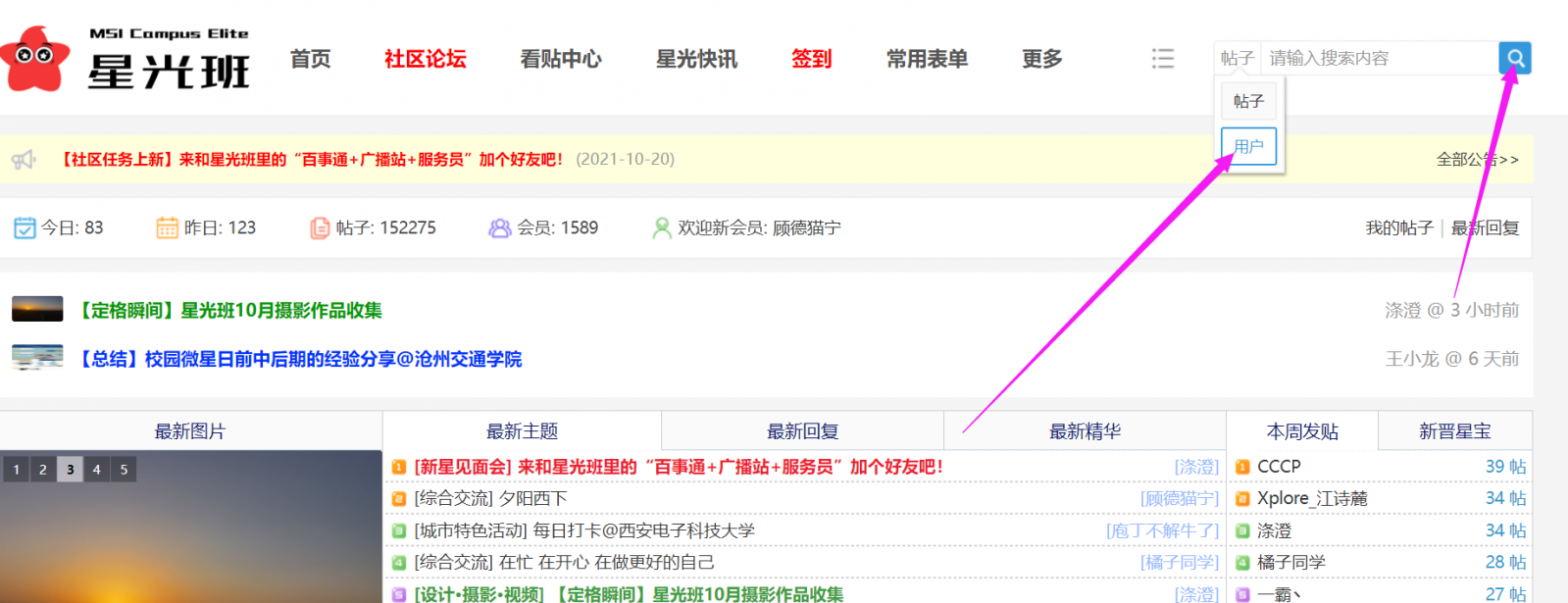Click rank badge beside Xplore_江诗麓
The image size is (1568, 603).
[x=1242, y=498]
